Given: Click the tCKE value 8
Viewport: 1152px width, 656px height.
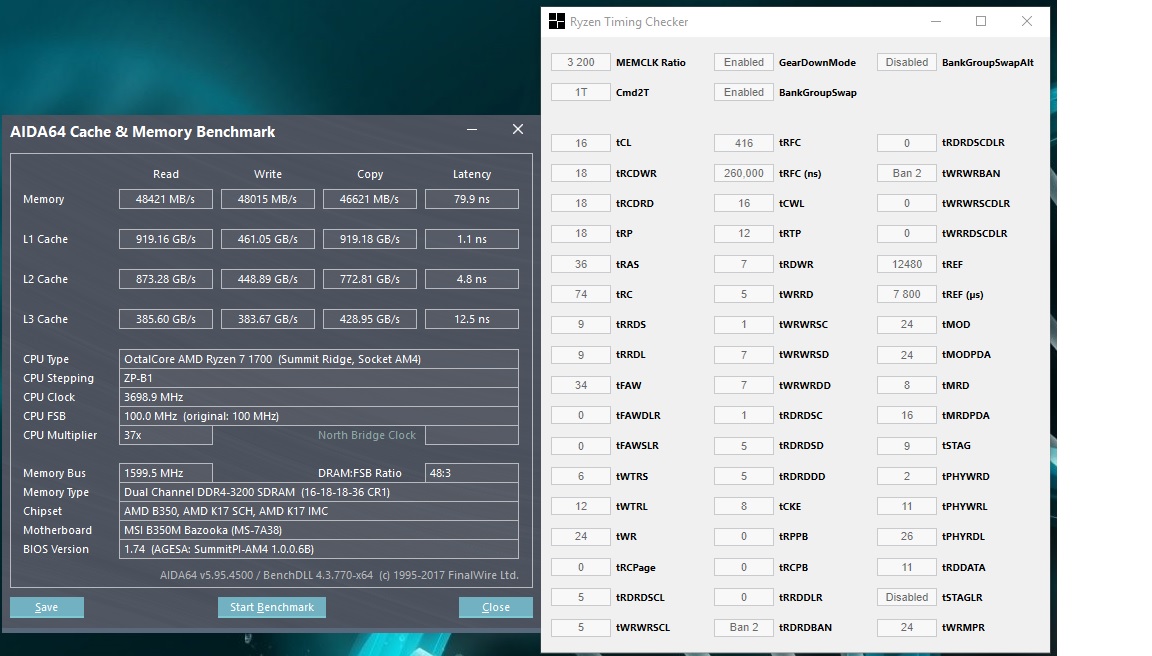Looking at the screenshot, I should click(x=744, y=507).
